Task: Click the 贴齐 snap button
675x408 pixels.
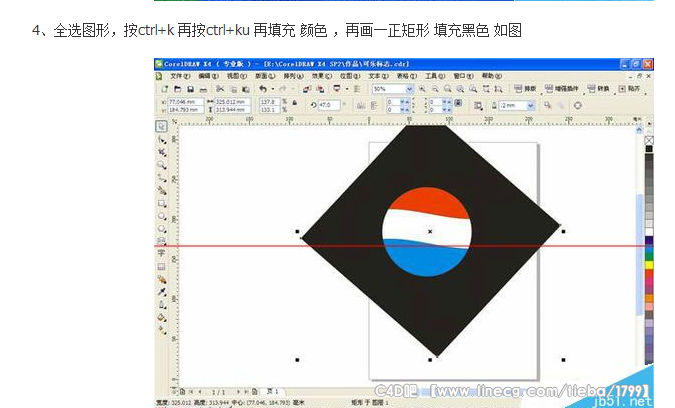Action: [x=629, y=89]
